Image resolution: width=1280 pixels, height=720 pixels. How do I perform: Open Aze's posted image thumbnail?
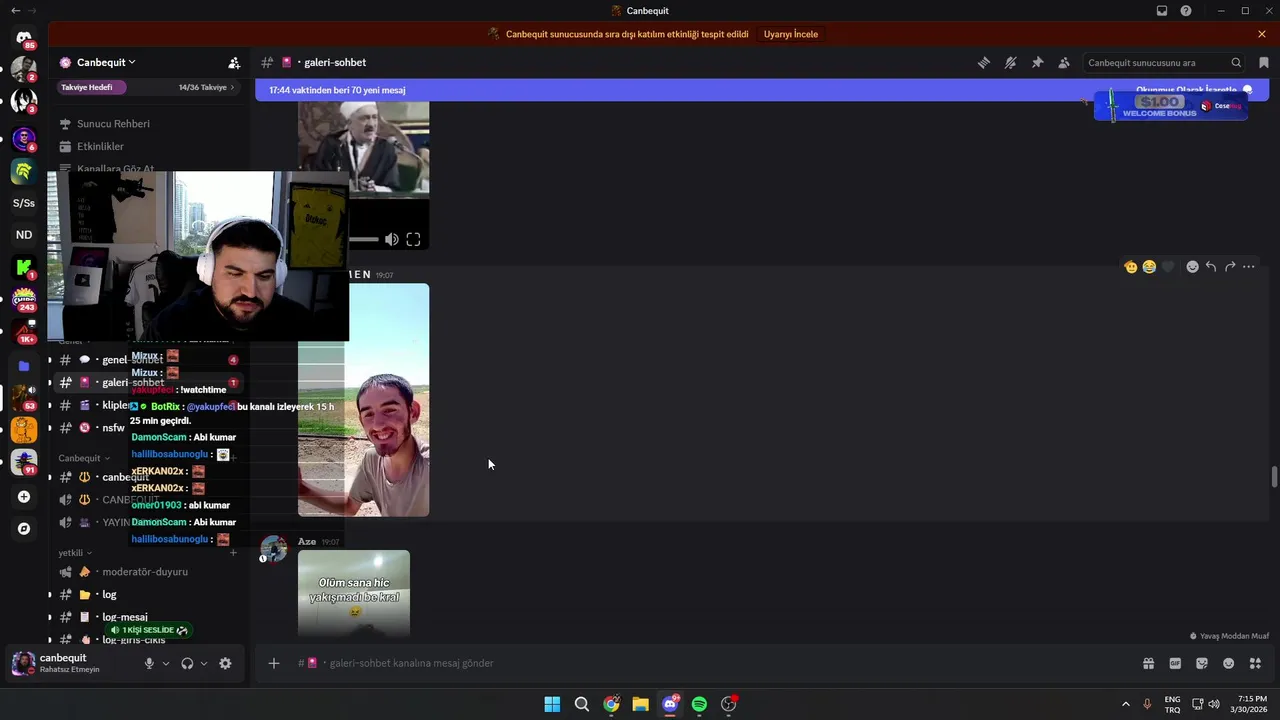354,594
